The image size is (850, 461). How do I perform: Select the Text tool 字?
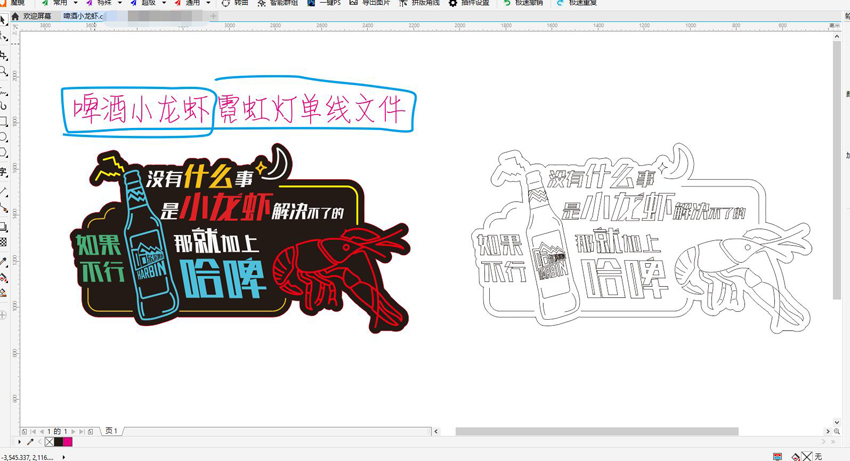click(3, 172)
